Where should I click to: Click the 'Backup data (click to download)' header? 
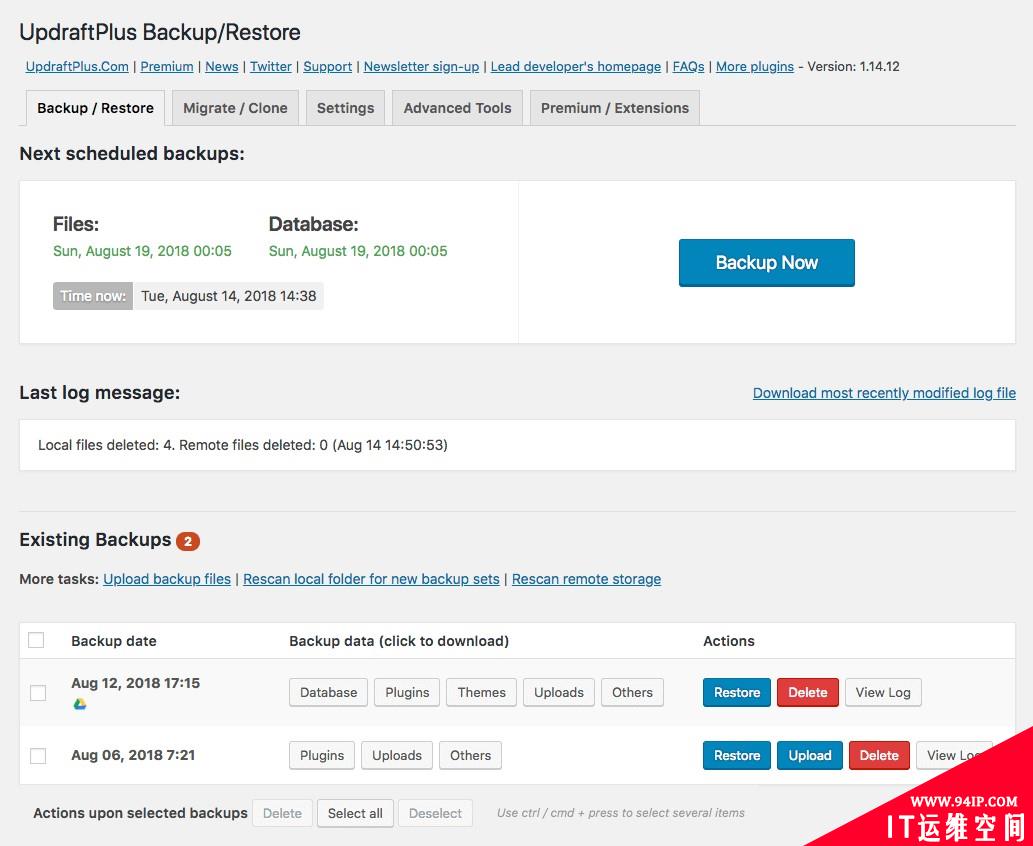click(399, 641)
